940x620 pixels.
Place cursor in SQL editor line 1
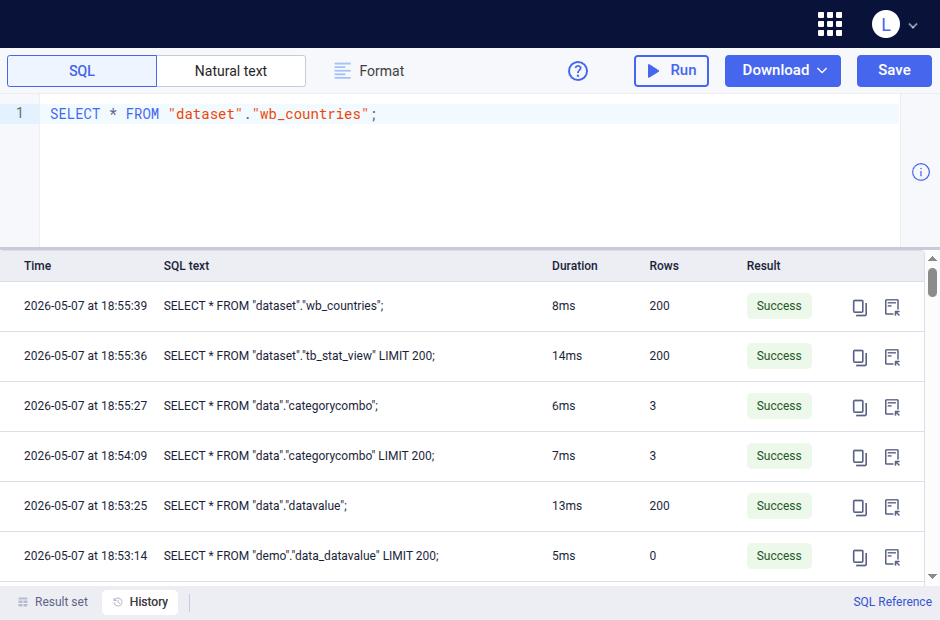tap(469, 114)
